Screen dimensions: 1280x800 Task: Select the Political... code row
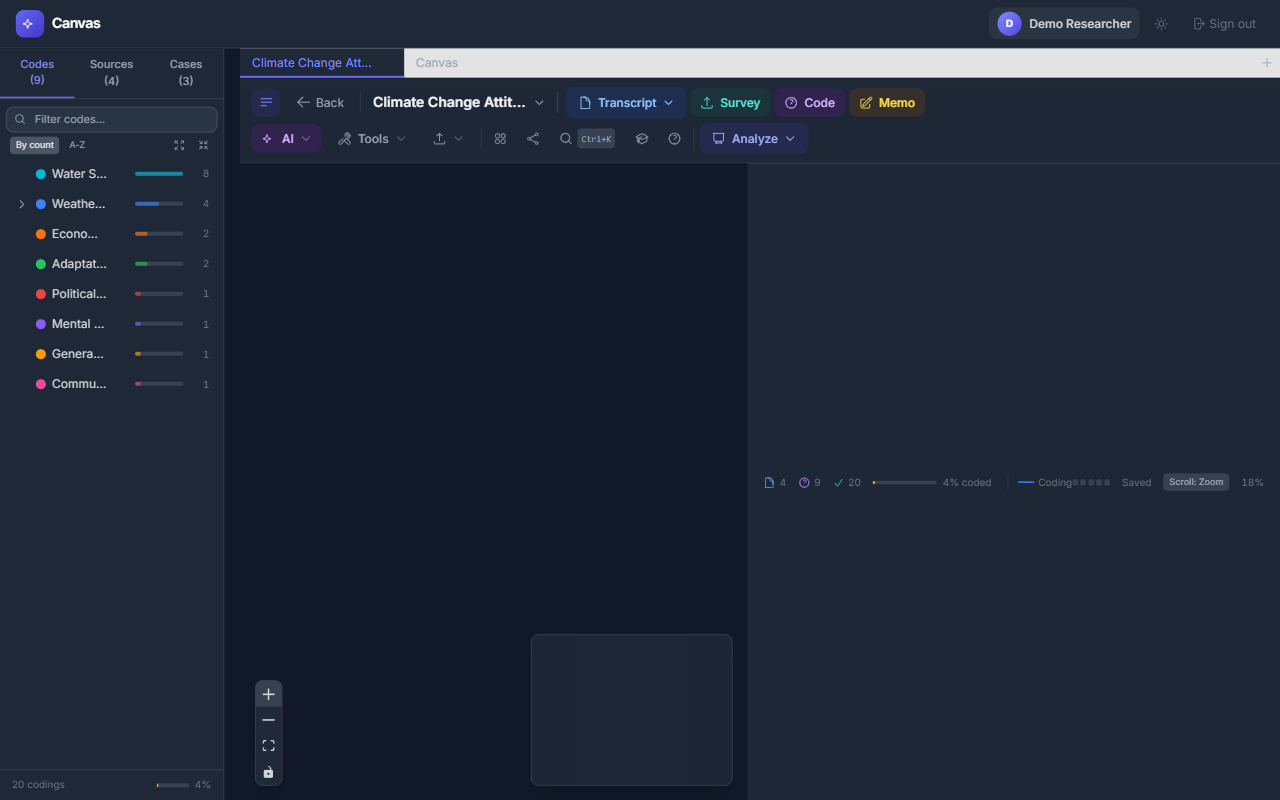click(112, 294)
